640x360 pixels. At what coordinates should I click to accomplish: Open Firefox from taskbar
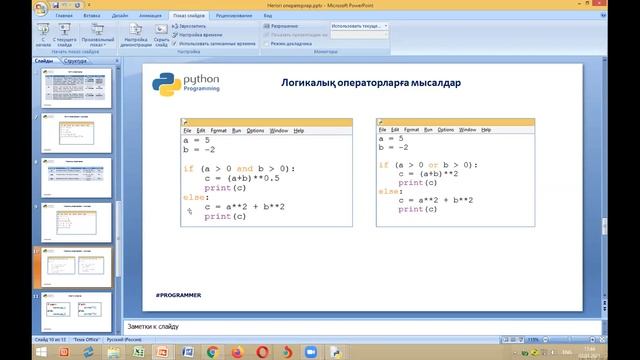pyautogui.click(x=237, y=352)
